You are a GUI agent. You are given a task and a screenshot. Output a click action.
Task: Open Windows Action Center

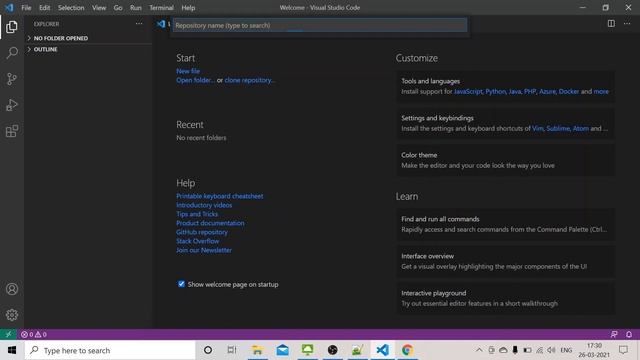click(x=623, y=350)
